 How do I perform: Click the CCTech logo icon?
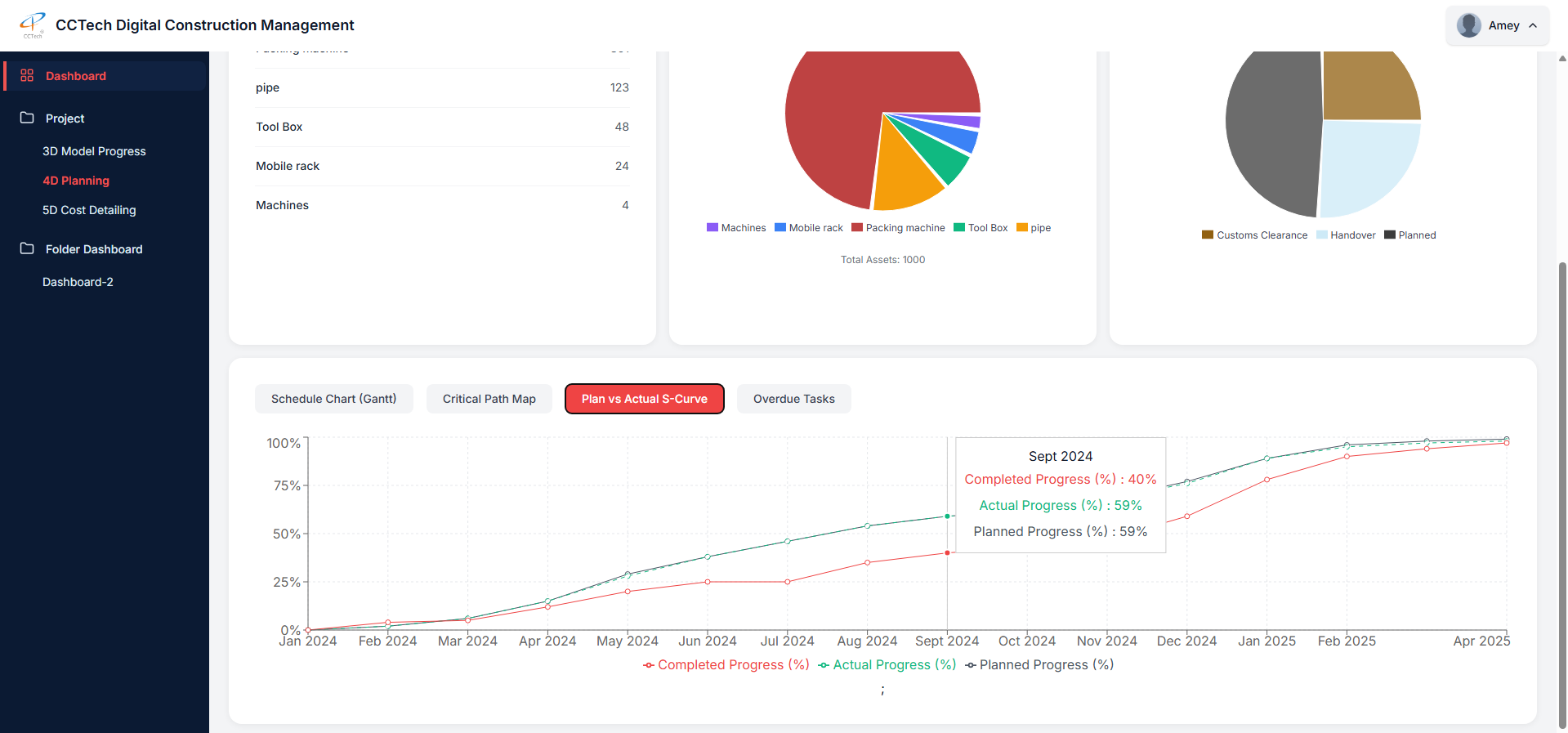(x=33, y=25)
